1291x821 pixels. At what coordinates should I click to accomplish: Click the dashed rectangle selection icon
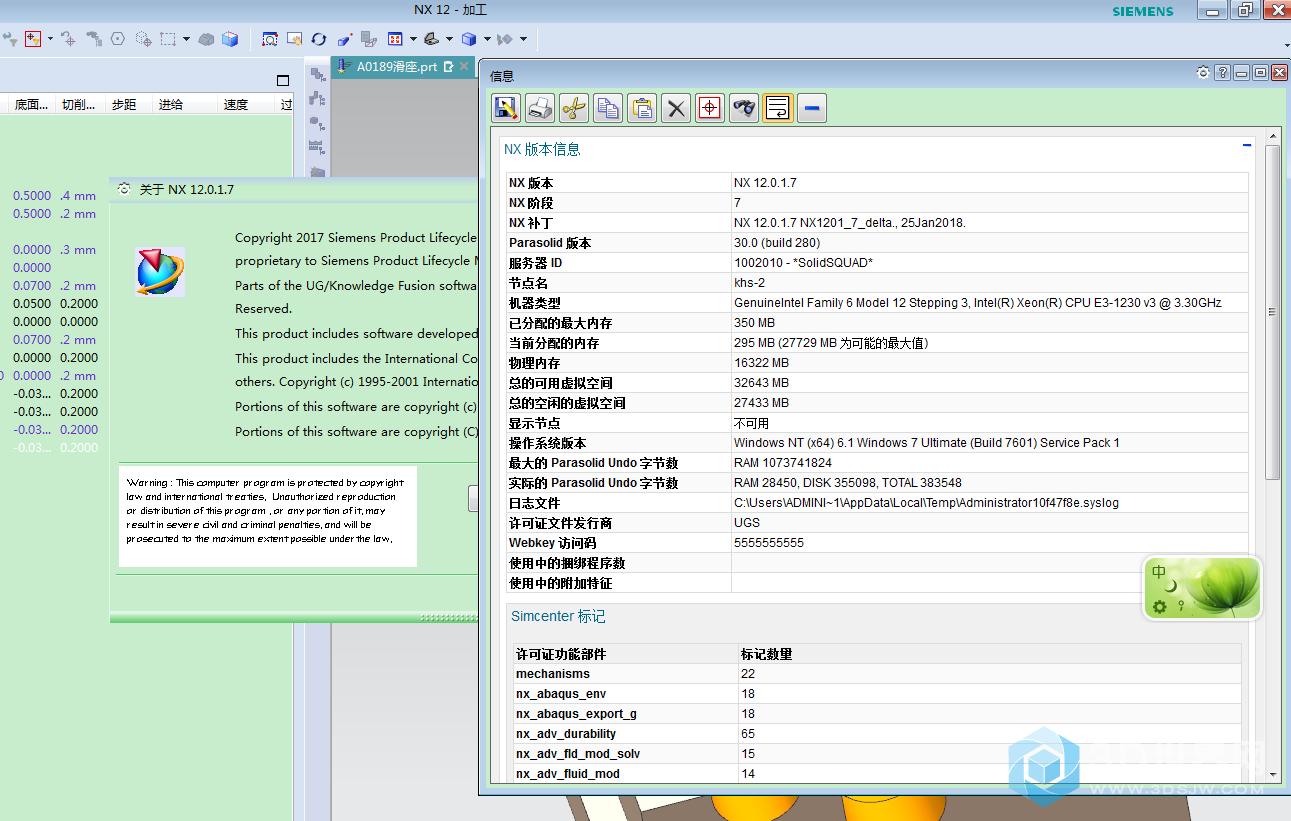168,39
